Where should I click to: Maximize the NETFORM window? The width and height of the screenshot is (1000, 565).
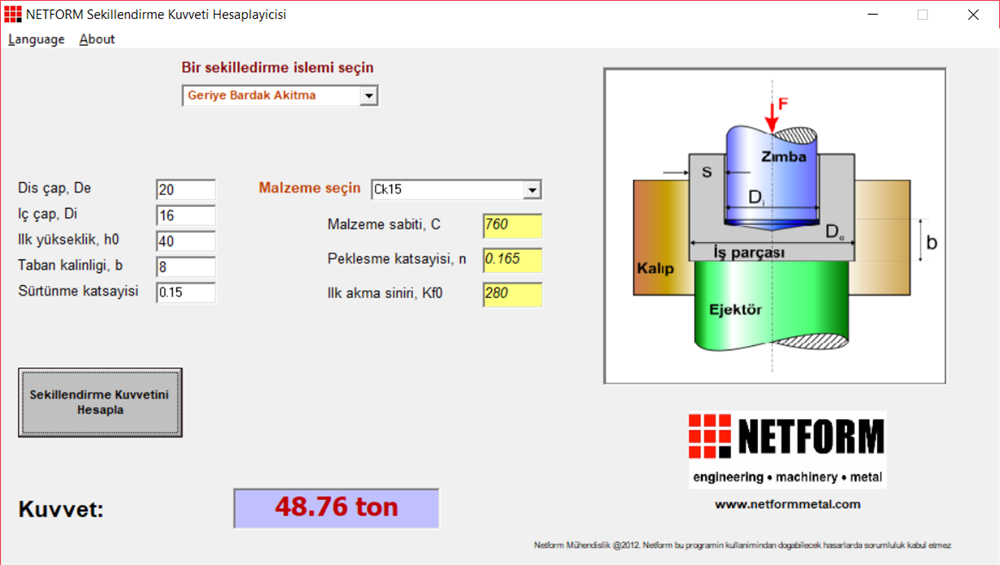(x=922, y=14)
